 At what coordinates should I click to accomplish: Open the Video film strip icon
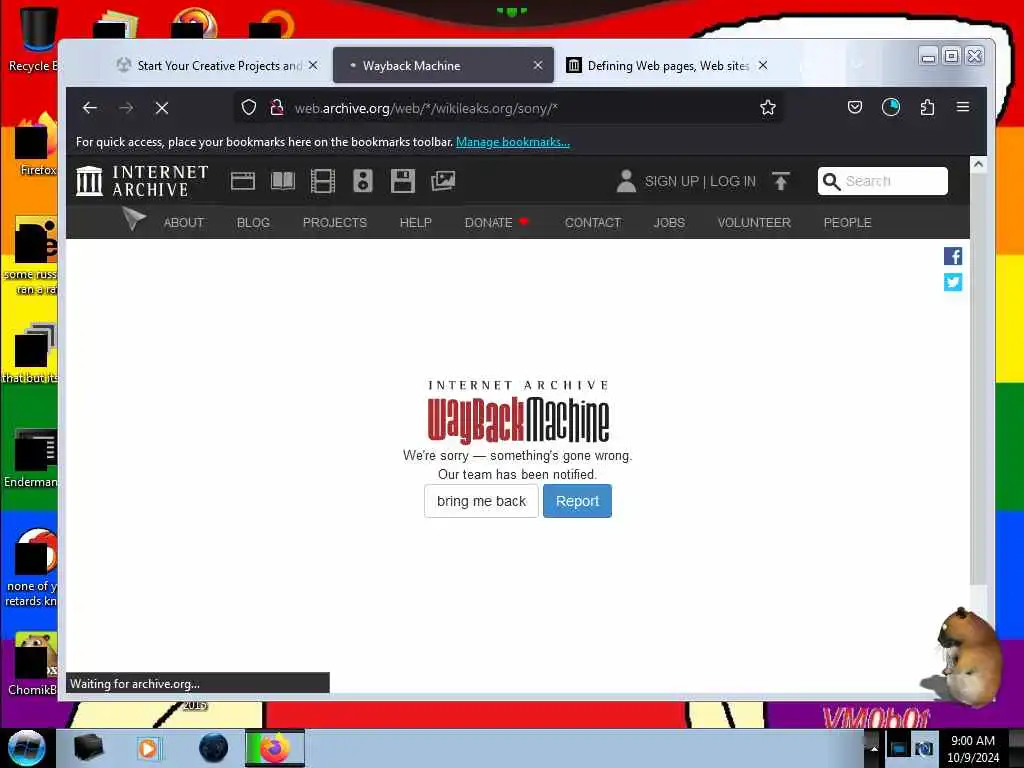point(323,181)
